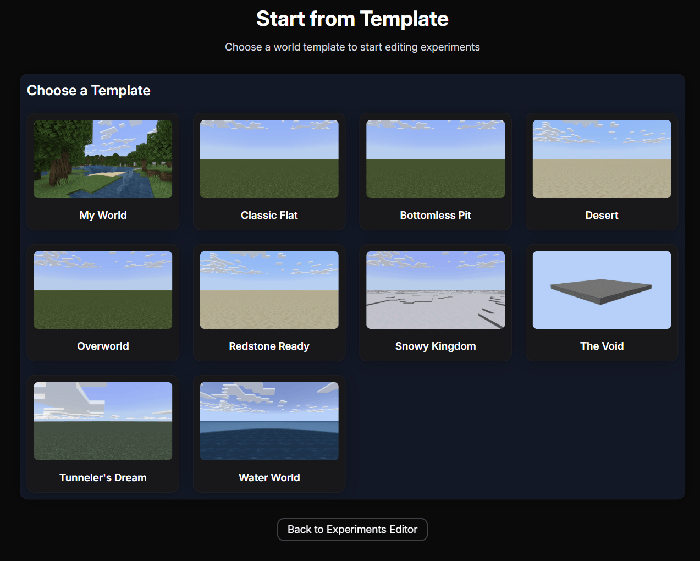Pick The Void floating platform thumbnail
This screenshot has width=700, height=561.
click(601, 290)
